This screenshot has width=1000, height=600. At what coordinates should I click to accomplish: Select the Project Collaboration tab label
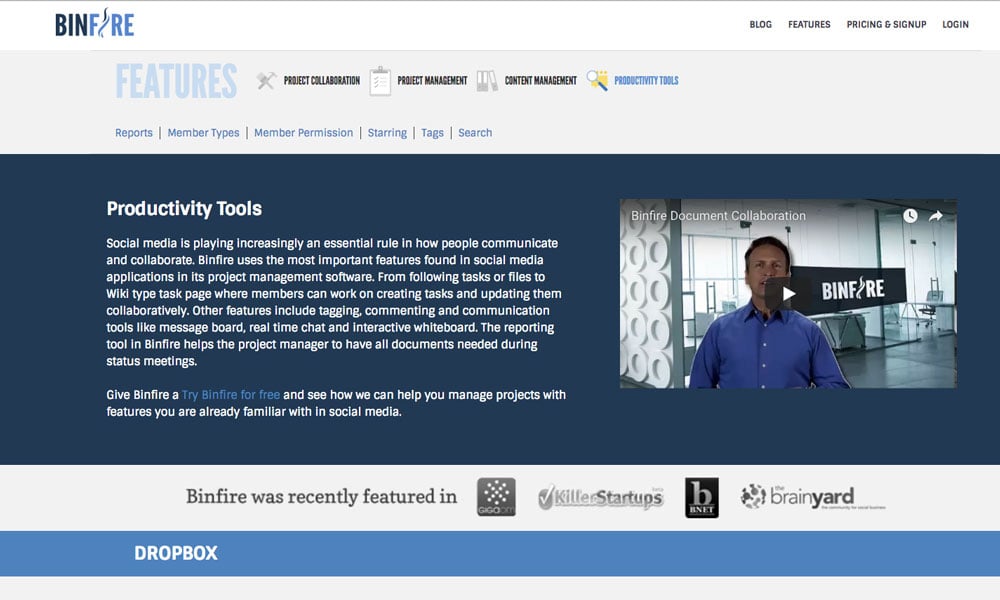321,80
